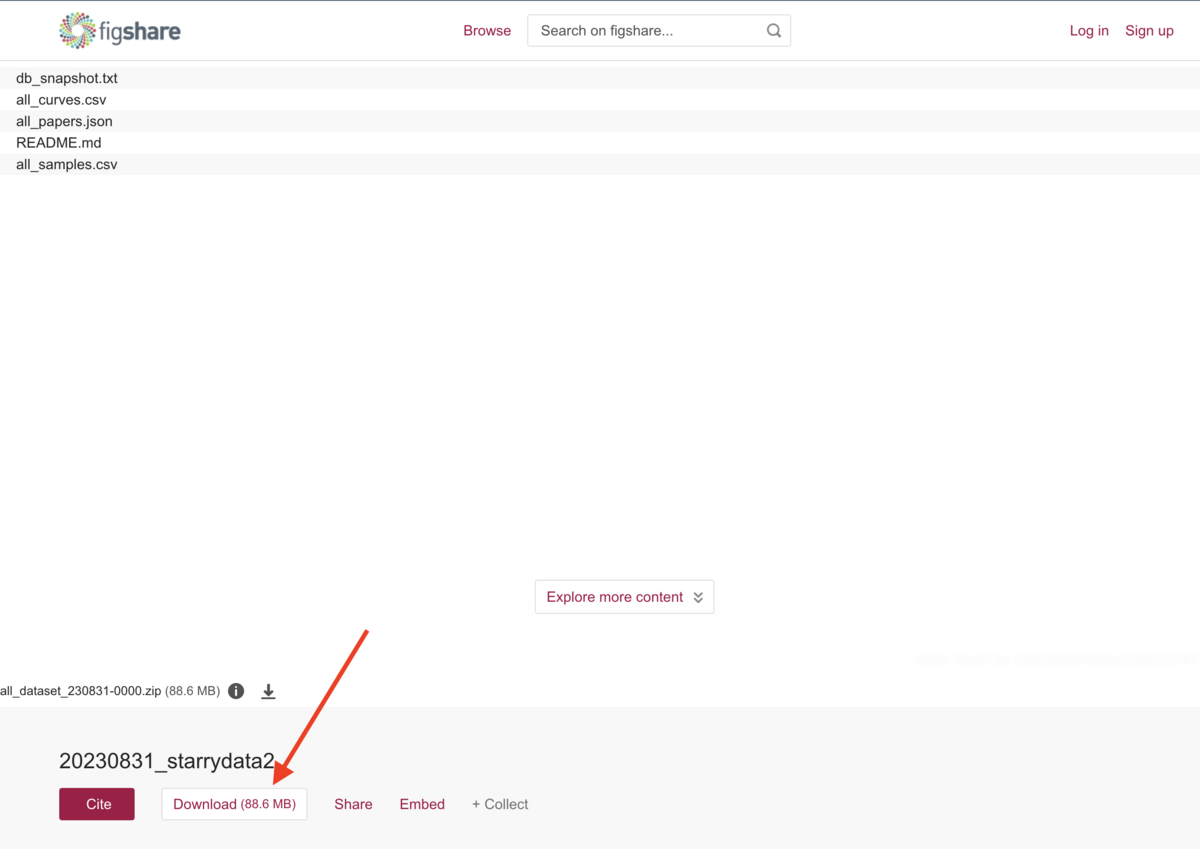The height and width of the screenshot is (849, 1200).
Task: Focus the 'Search on figshare...' field
Action: (x=645, y=31)
